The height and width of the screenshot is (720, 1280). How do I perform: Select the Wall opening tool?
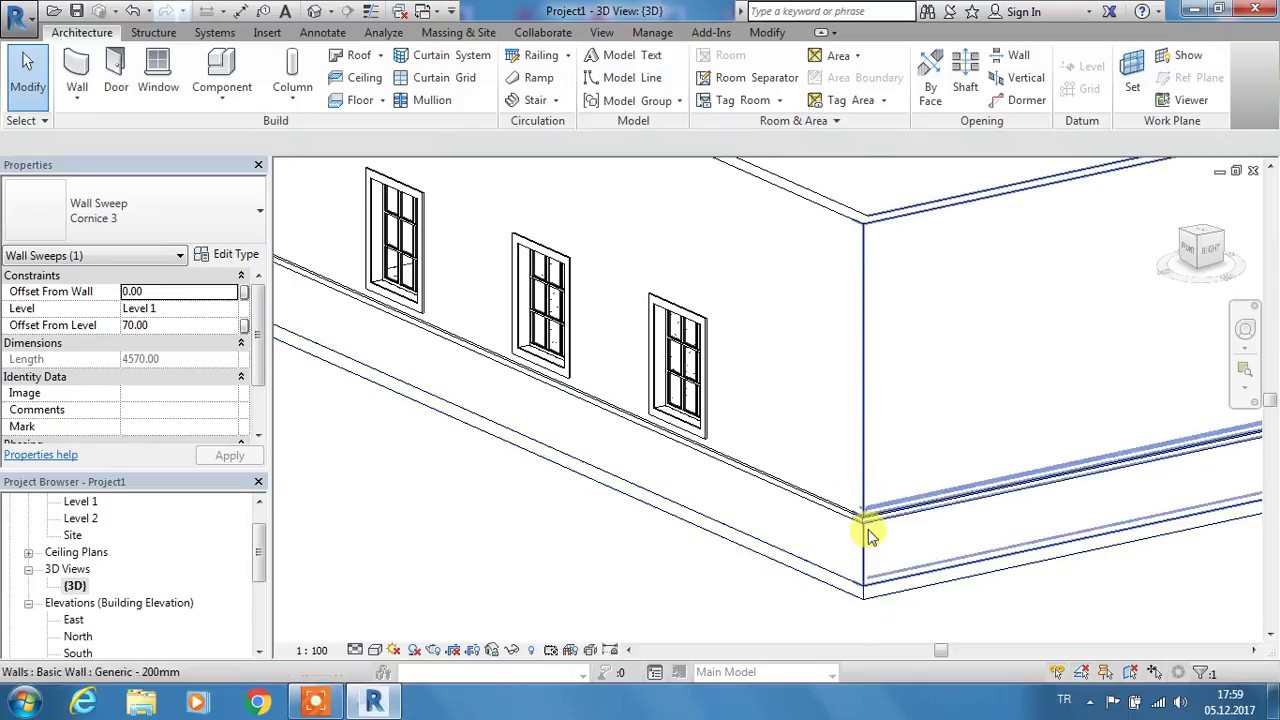click(1010, 56)
